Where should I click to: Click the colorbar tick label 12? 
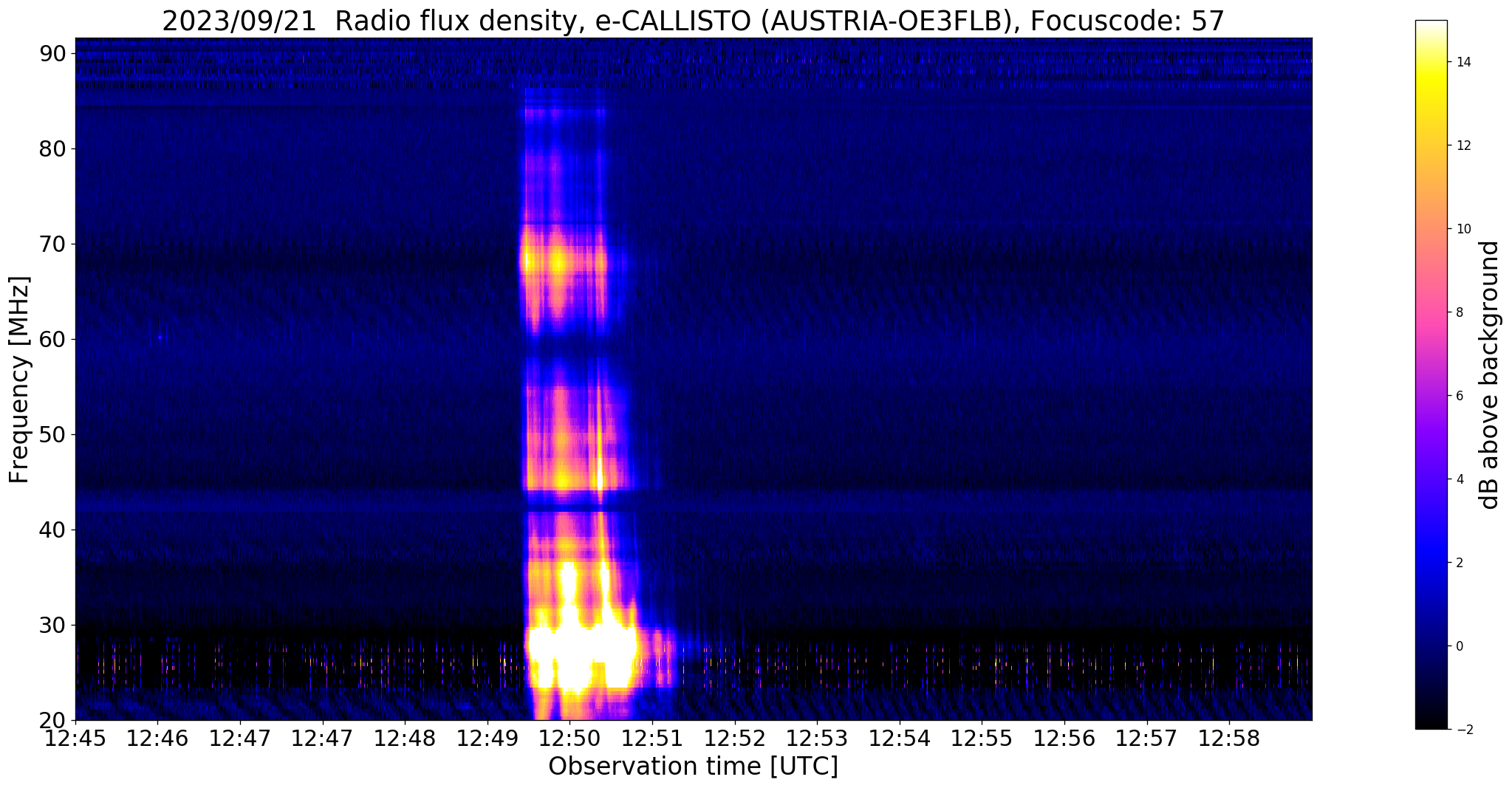coord(1463,145)
